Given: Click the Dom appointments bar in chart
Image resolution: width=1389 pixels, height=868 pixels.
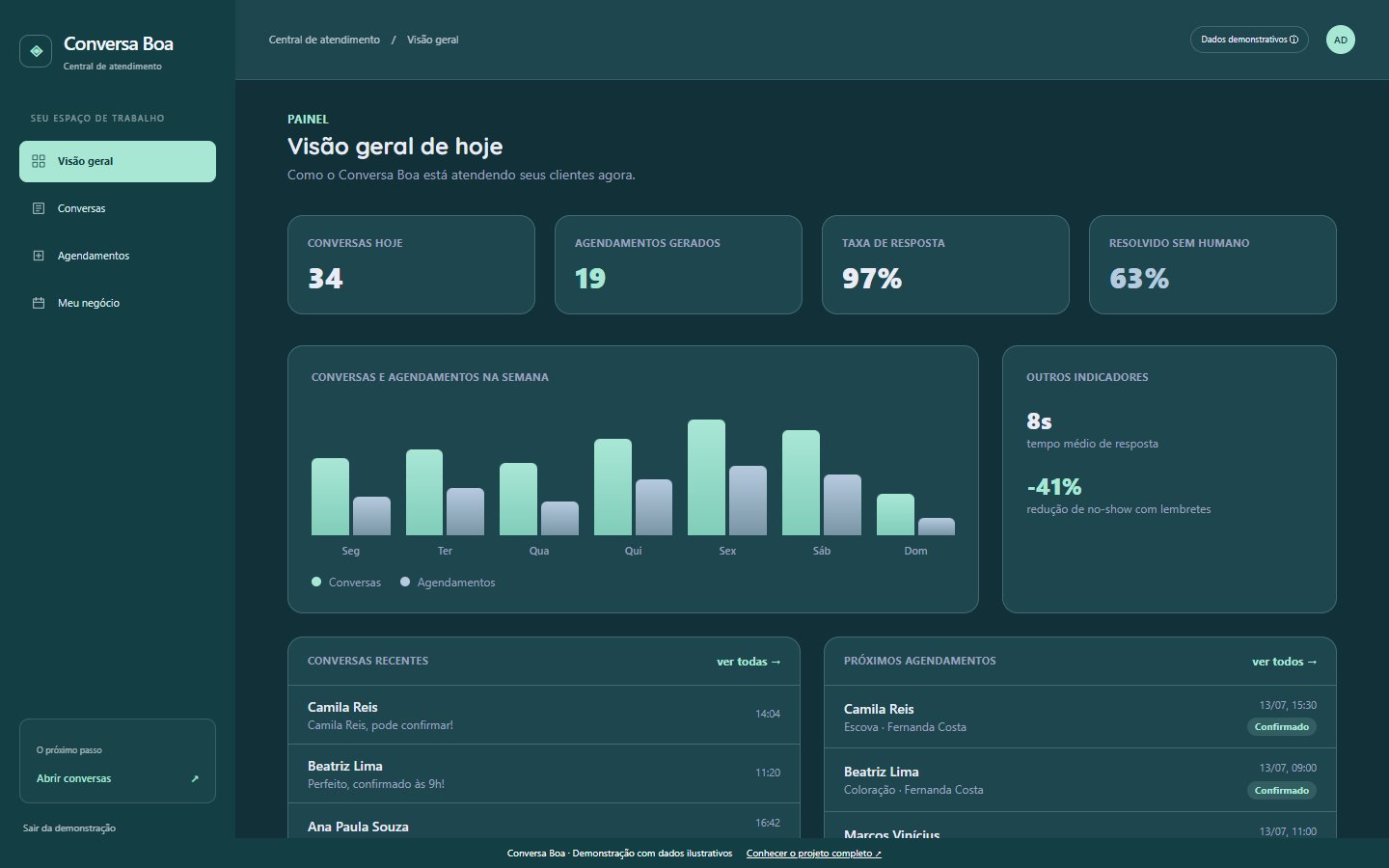Looking at the screenshot, I should point(936,527).
